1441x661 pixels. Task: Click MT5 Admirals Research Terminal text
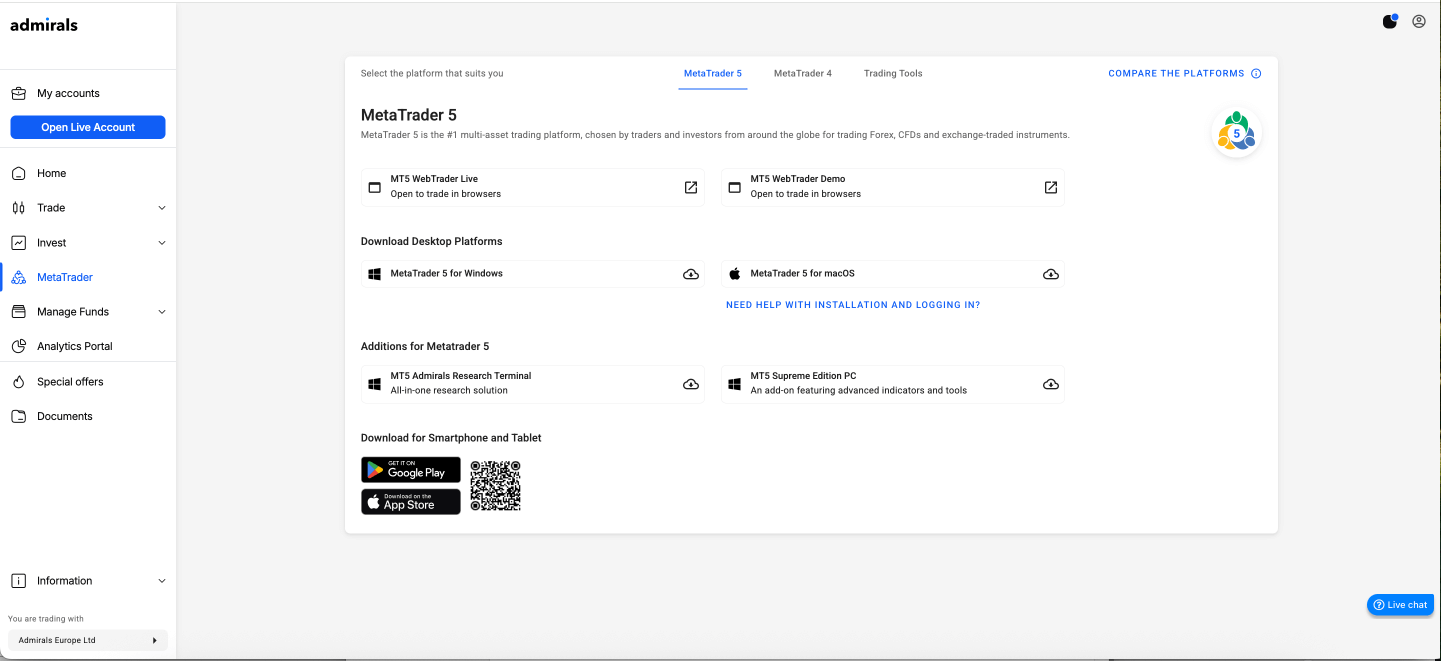click(x=461, y=376)
